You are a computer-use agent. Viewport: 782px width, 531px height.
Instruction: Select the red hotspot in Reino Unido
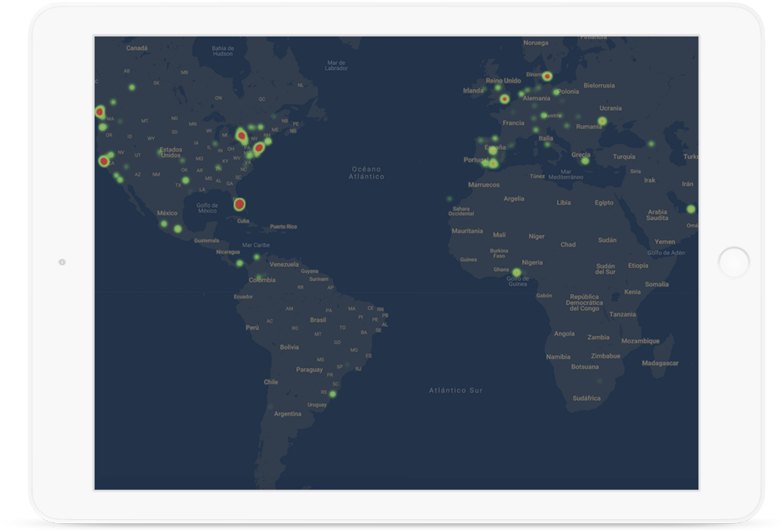click(504, 99)
